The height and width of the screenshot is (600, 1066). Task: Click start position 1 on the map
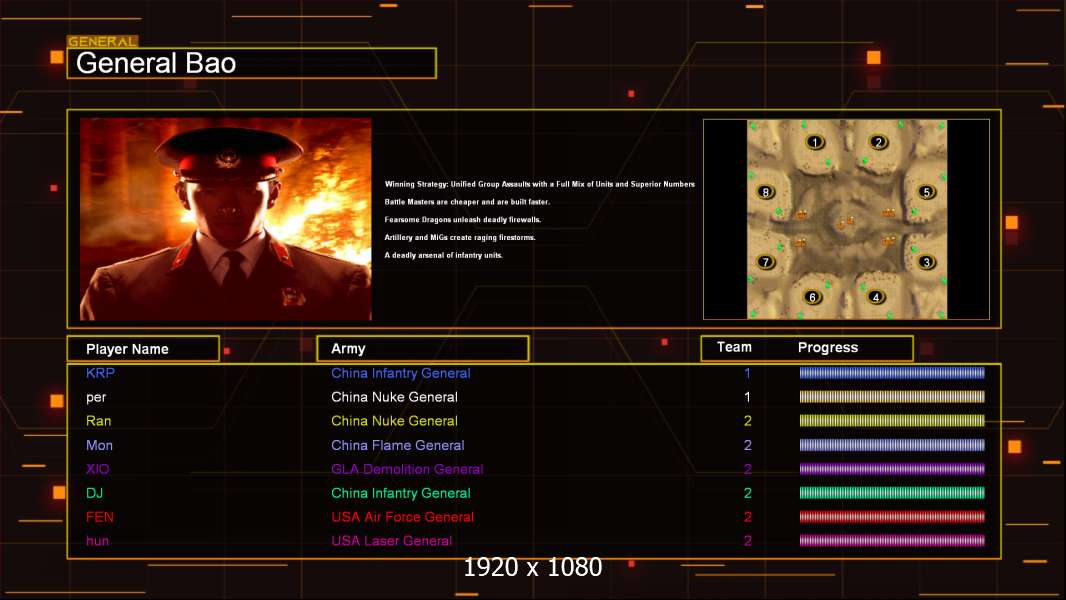pyautogui.click(x=814, y=142)
